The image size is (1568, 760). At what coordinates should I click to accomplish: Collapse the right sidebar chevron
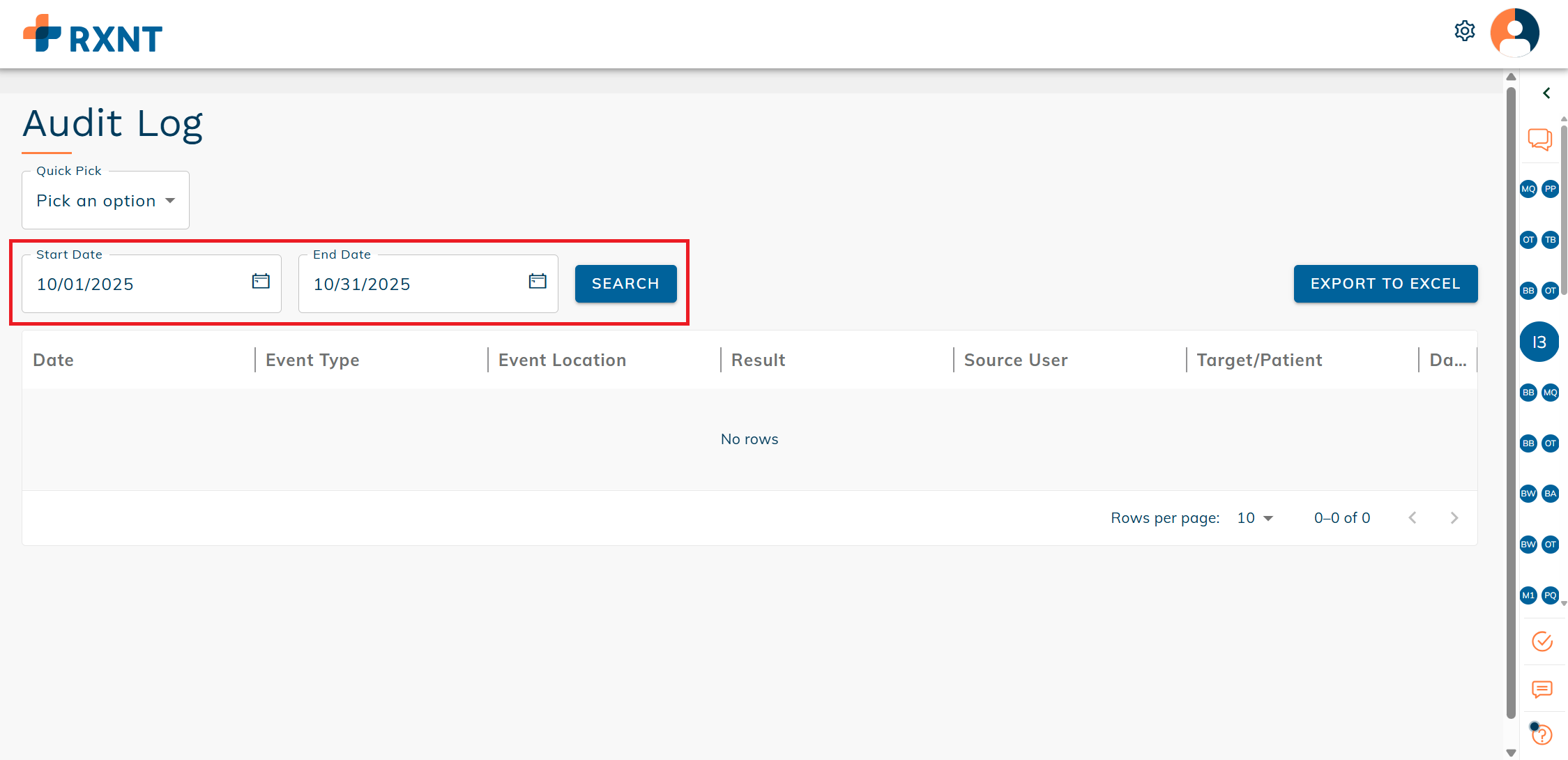(x=1546, y=93)
